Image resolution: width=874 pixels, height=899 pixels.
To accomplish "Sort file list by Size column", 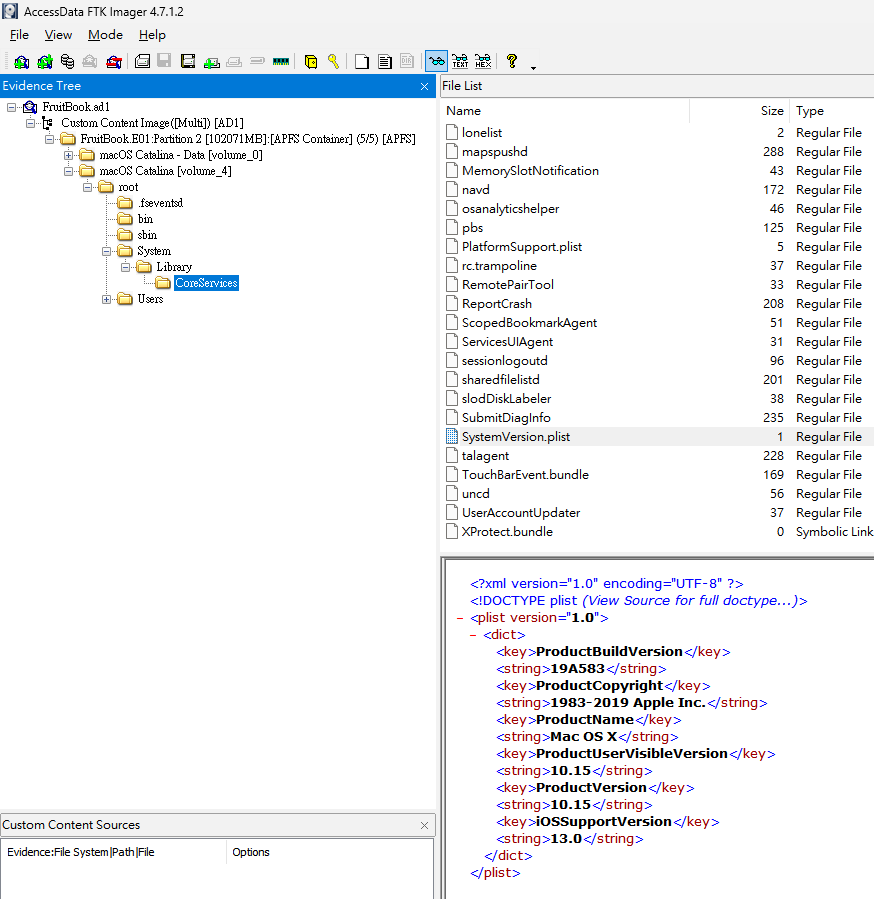I will pyautogui.click(x=739, y=111).
